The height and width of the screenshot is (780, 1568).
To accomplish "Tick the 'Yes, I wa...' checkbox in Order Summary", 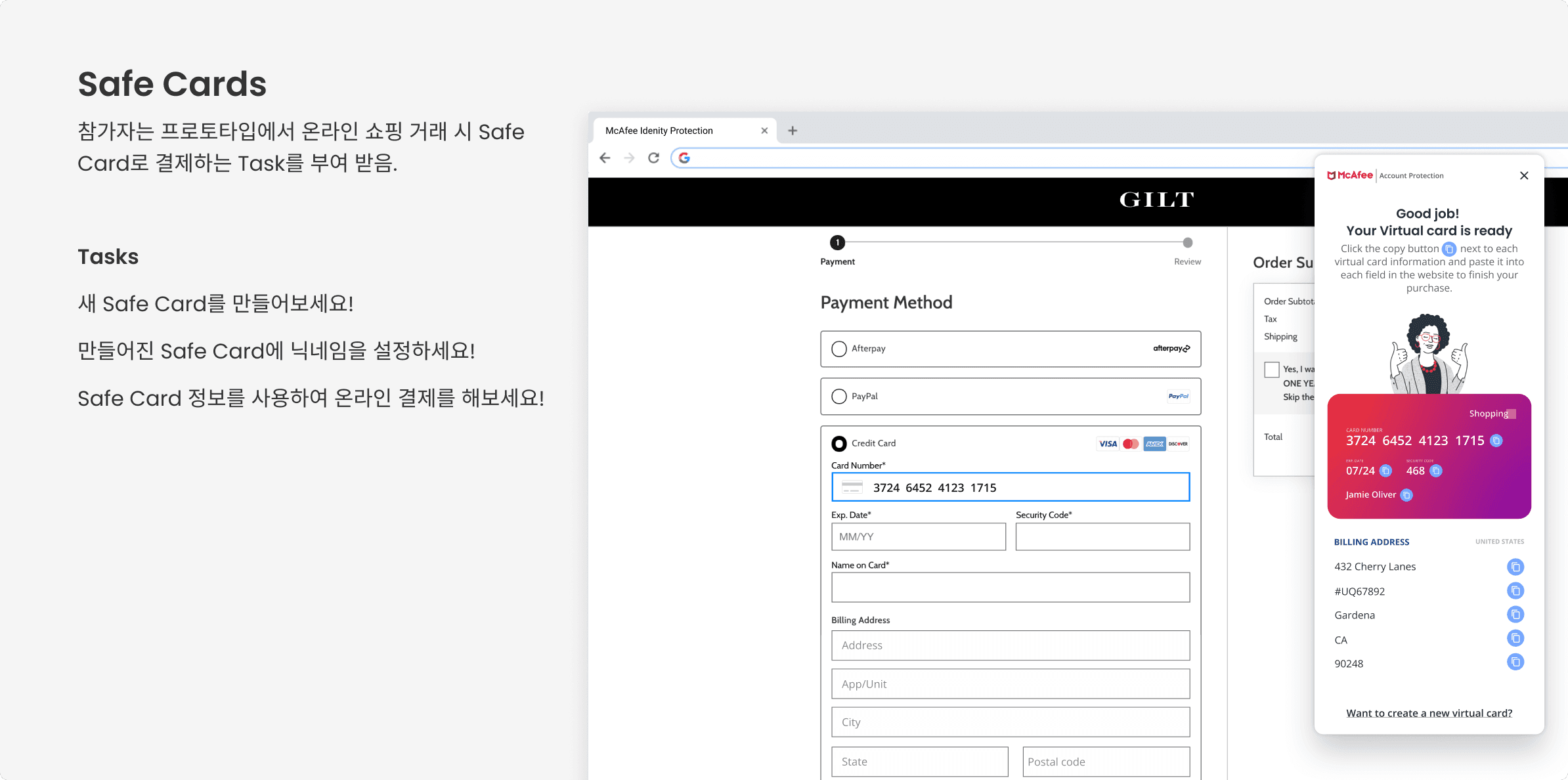I will point(1272,370).
